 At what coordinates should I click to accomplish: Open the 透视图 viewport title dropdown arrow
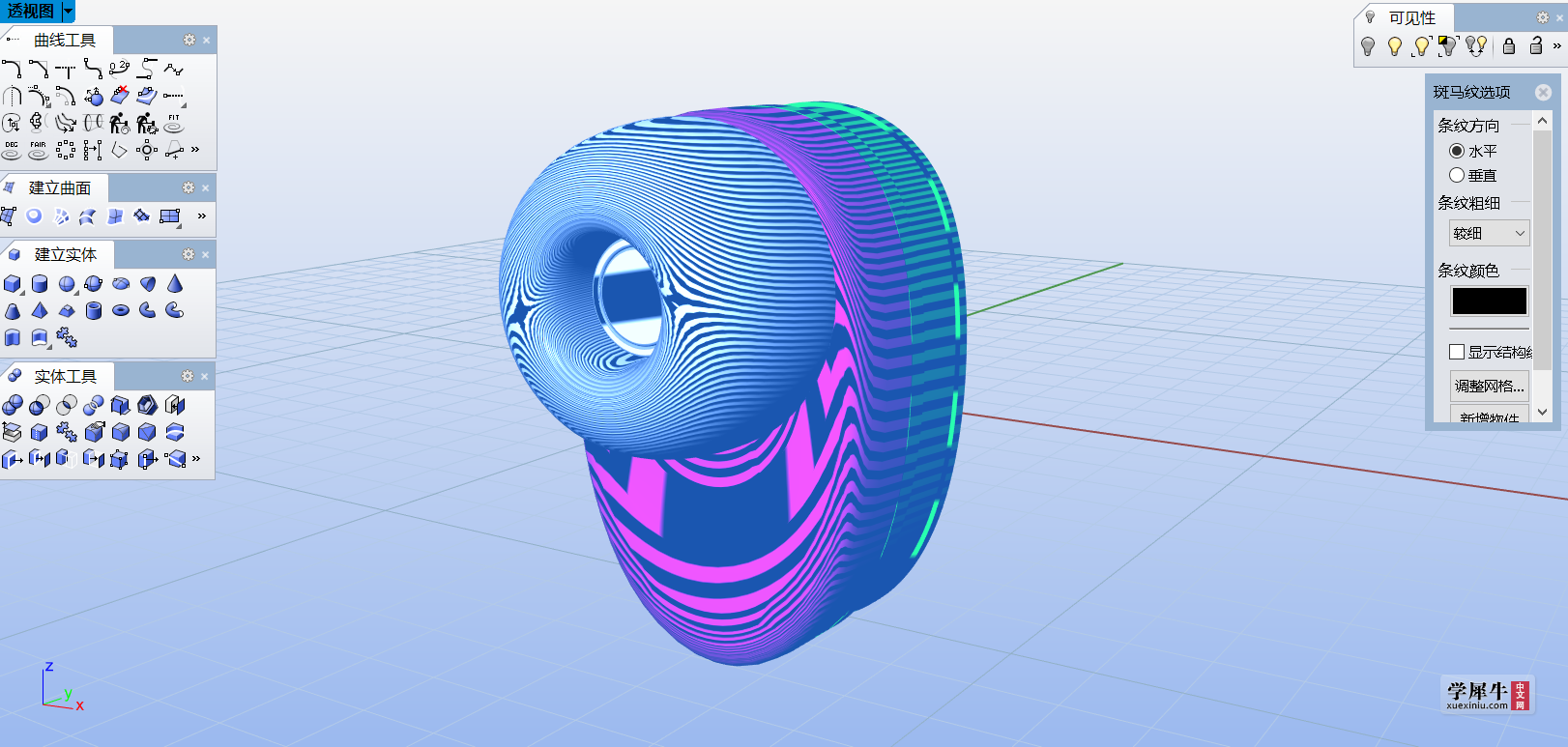point(68,11)
